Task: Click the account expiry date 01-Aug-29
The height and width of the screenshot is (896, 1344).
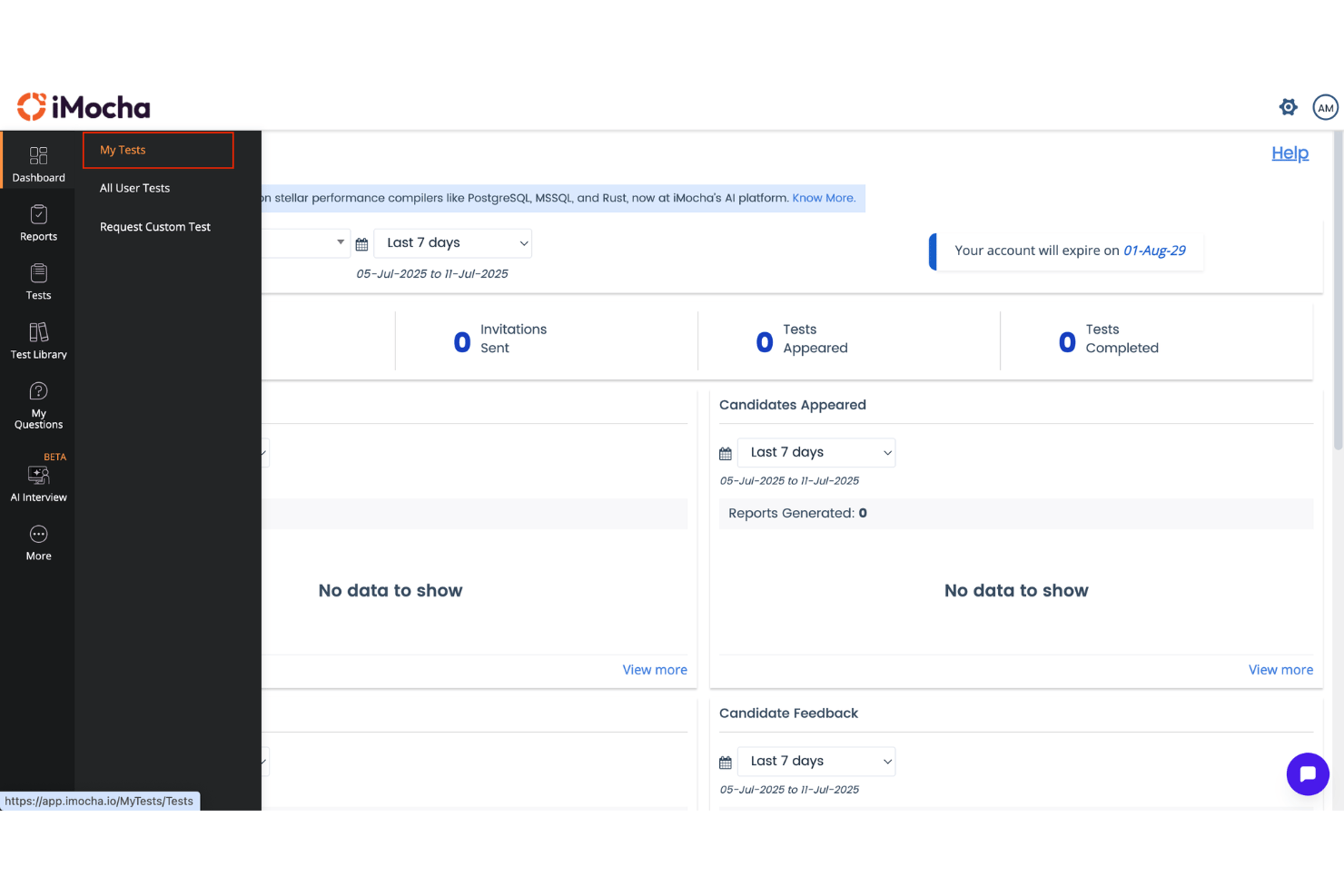Action: (x=1154, y=251)
